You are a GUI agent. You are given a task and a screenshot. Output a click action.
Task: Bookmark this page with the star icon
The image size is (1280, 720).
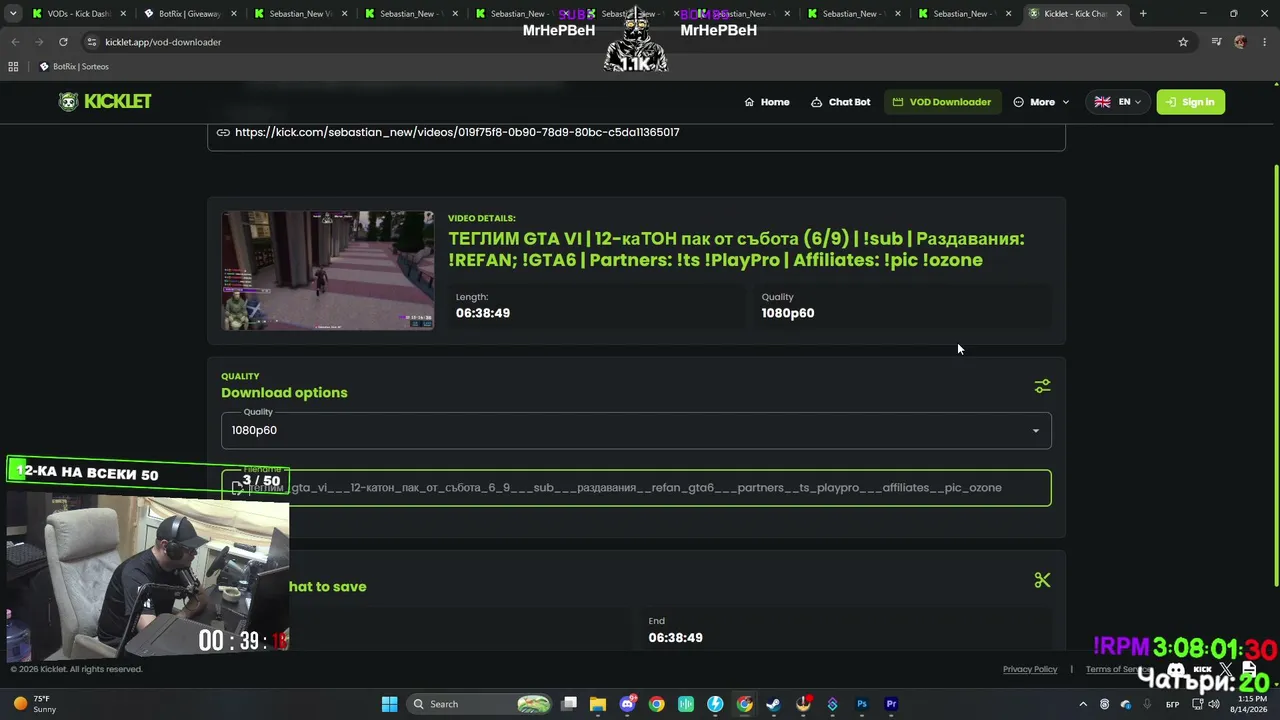[1183, 42]
